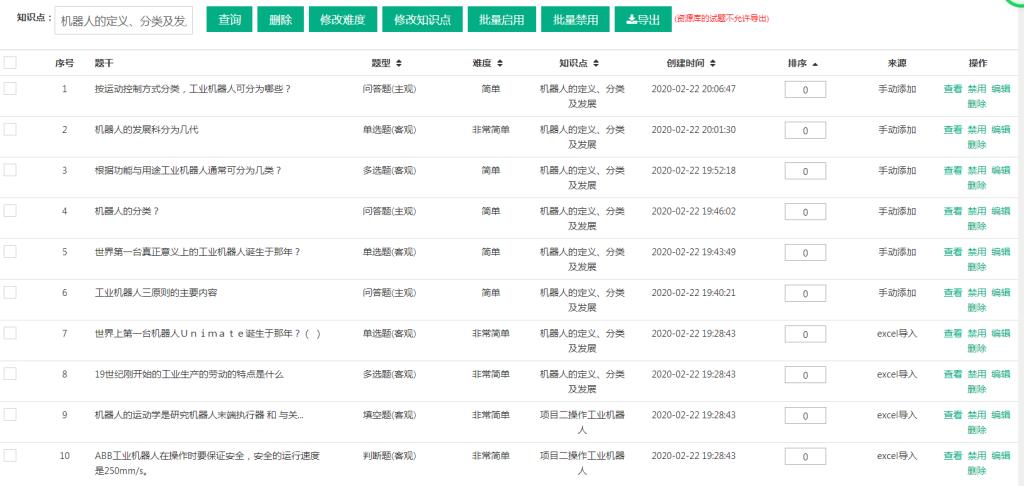Sort the table by 难度 column
The image size is (1024, 486).
coord(500,63)
